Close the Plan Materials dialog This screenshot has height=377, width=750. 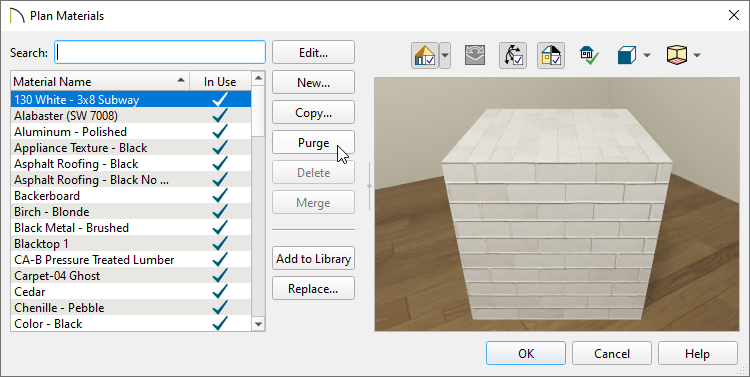tap(734, 15)
